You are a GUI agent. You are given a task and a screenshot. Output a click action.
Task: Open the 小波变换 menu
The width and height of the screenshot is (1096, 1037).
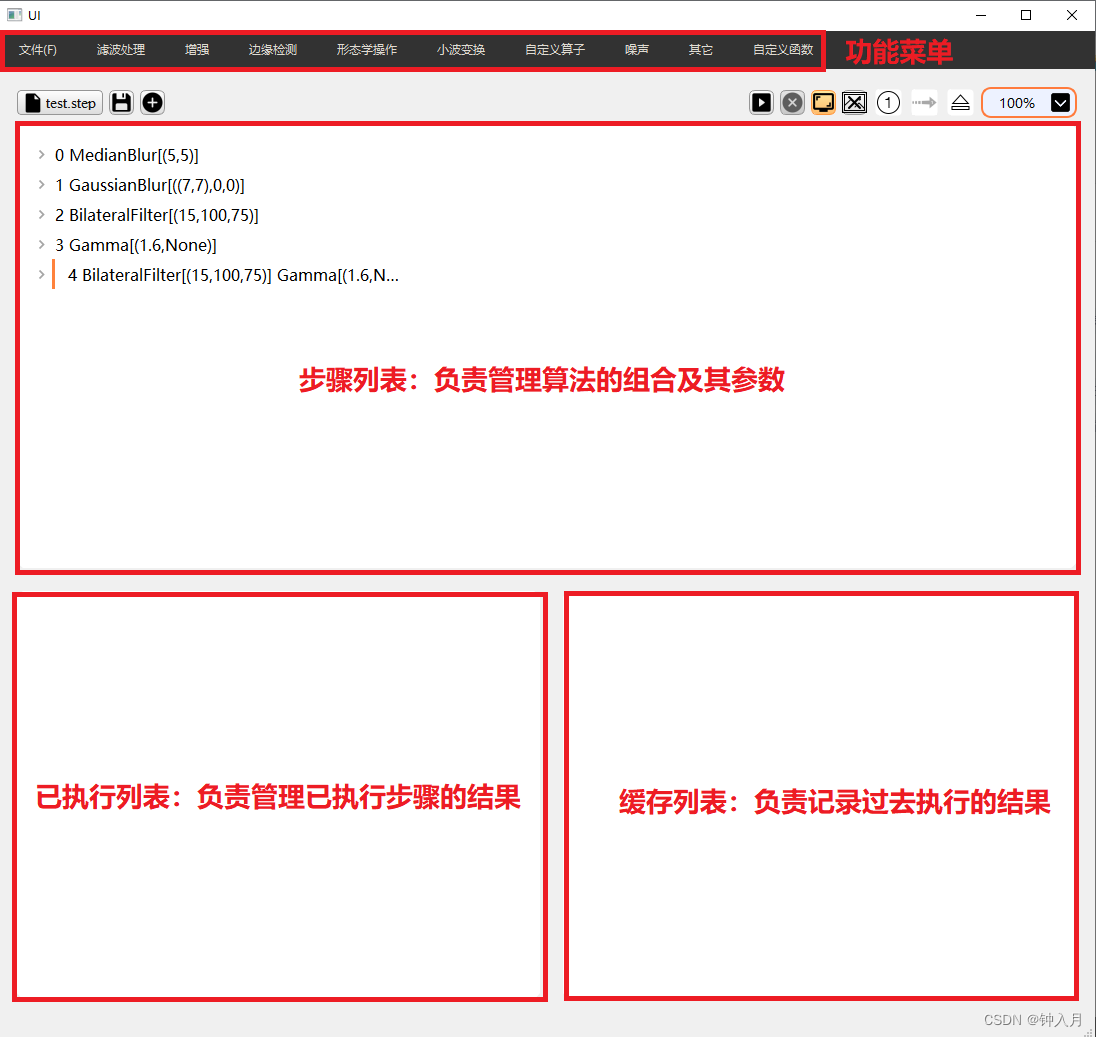point(461,50)
